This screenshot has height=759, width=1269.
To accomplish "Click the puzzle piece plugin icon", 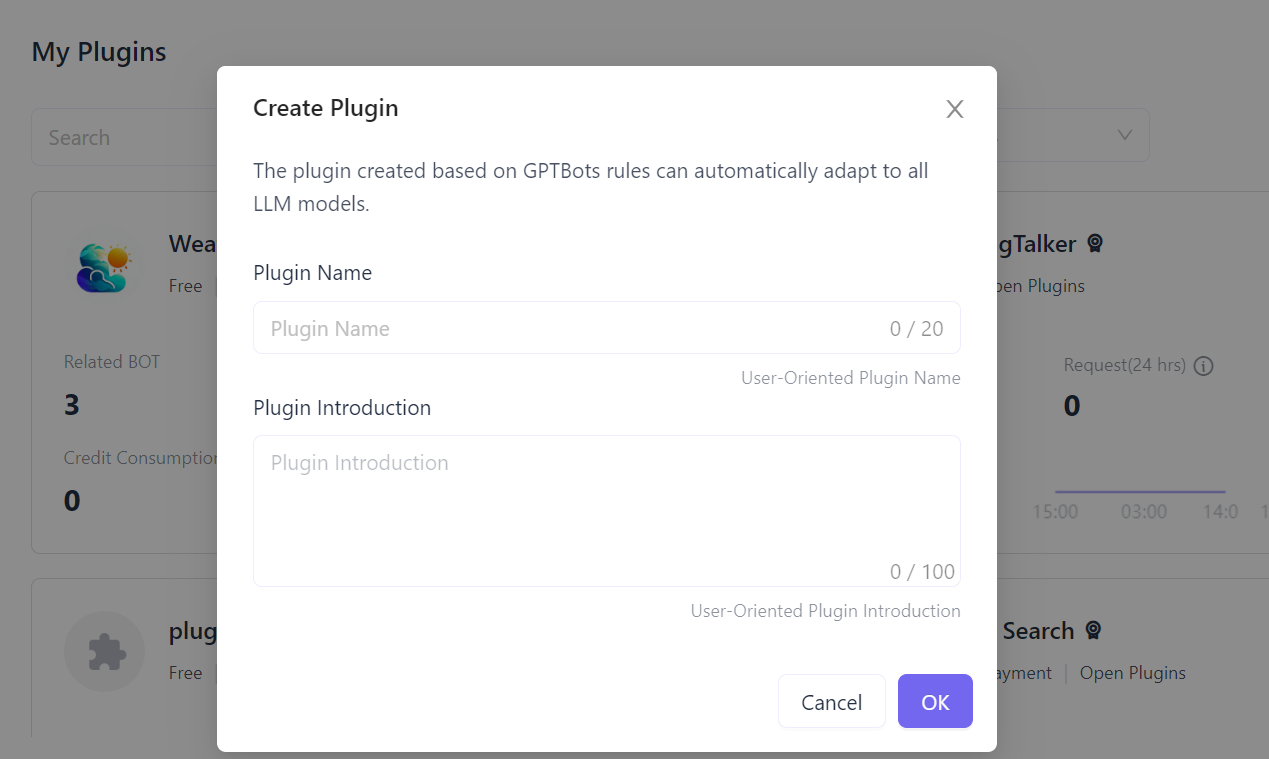I will (x=105, y=652).
